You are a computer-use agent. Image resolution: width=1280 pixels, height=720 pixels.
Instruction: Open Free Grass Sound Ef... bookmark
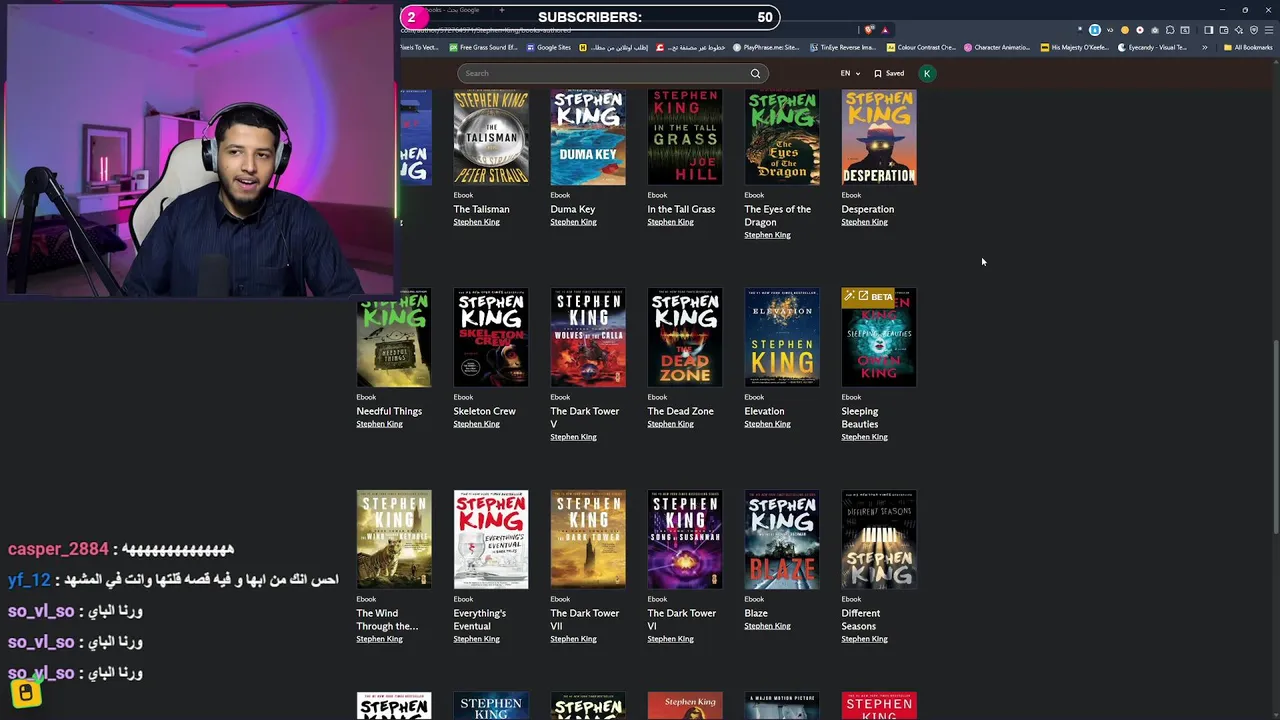(483, 47)
